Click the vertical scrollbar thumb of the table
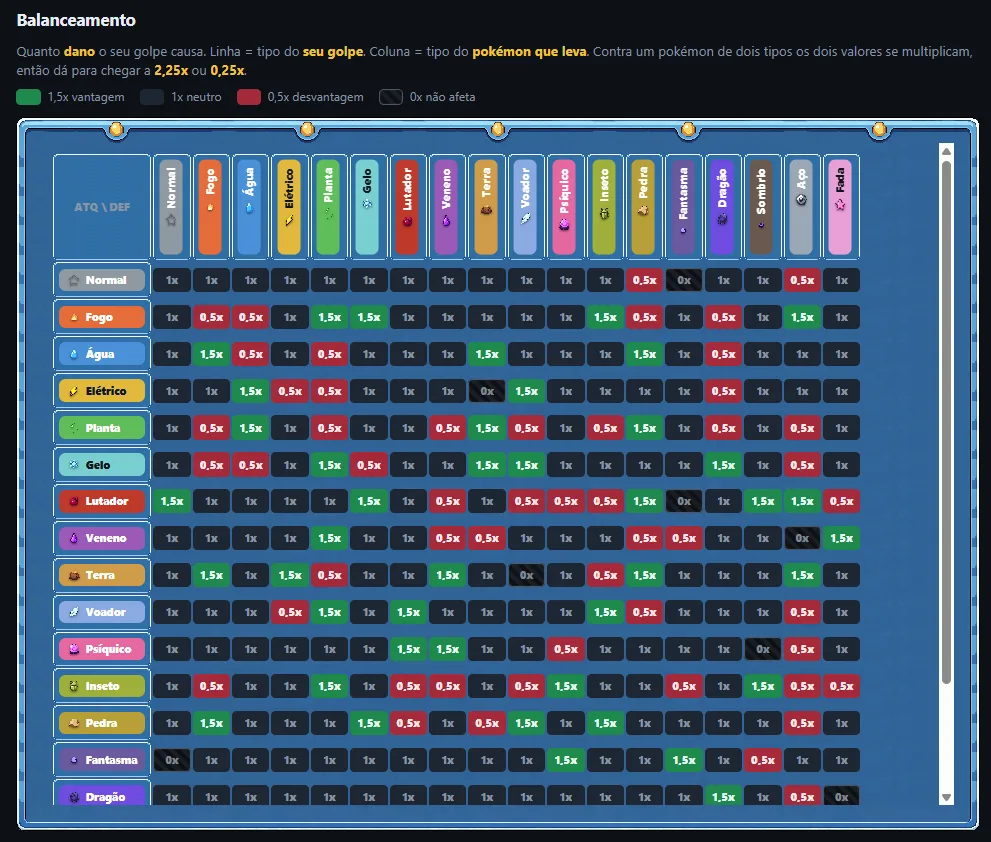991x842 pixels. [946, 422]
